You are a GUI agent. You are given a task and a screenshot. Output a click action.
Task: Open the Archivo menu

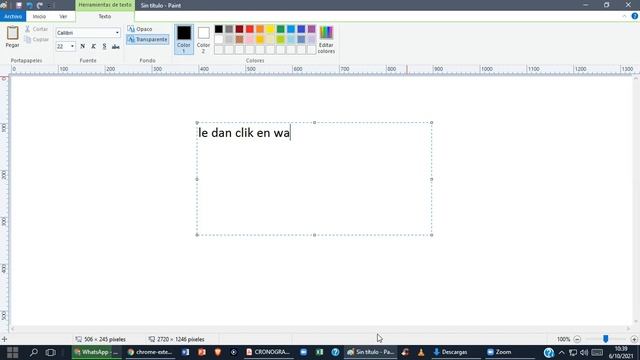click(13, 16)
